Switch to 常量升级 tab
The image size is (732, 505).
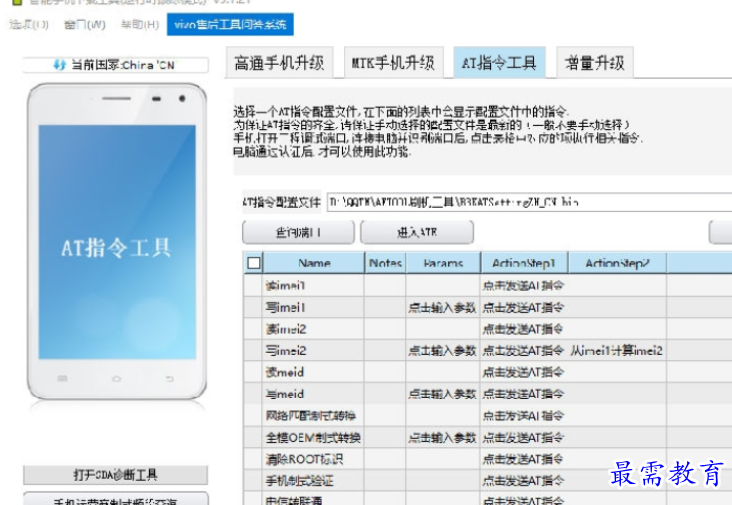[x=595, y=63]
